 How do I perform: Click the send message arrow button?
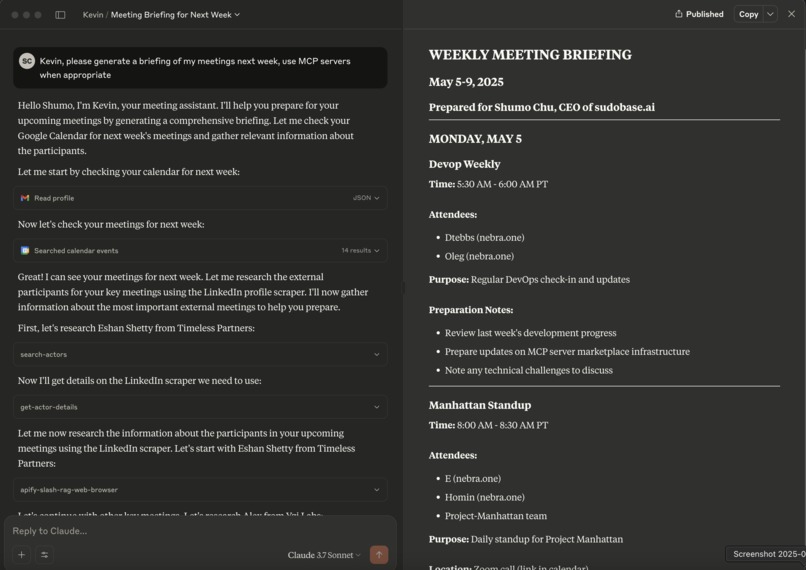coord(379,555)
